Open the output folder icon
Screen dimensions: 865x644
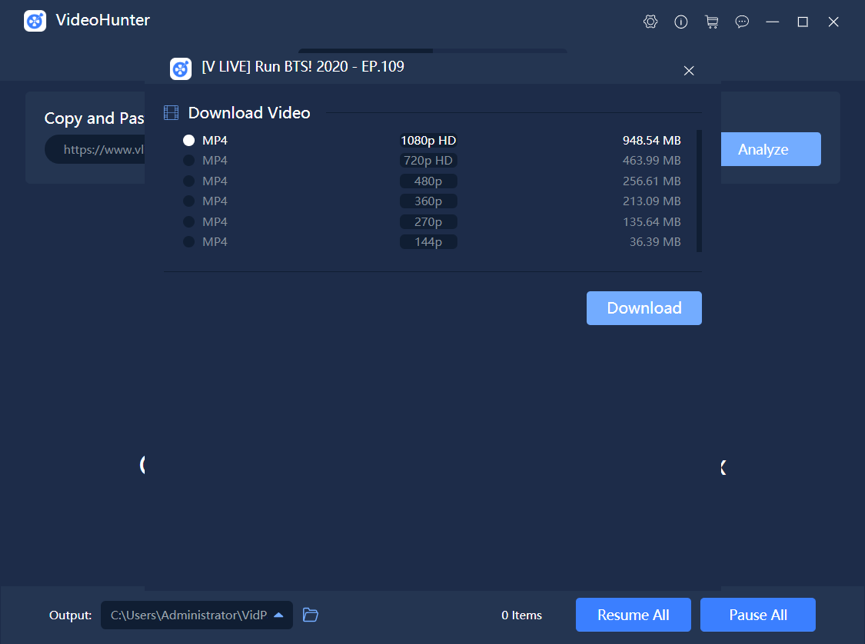311,615
